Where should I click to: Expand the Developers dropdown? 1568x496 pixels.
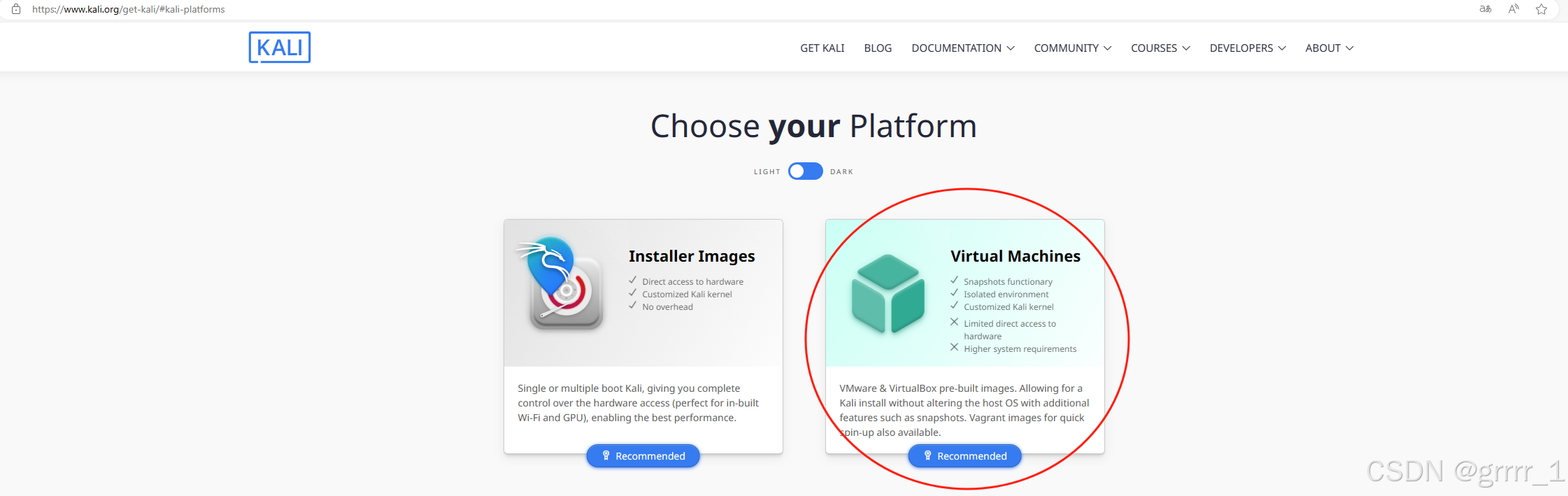point(1248,48)
